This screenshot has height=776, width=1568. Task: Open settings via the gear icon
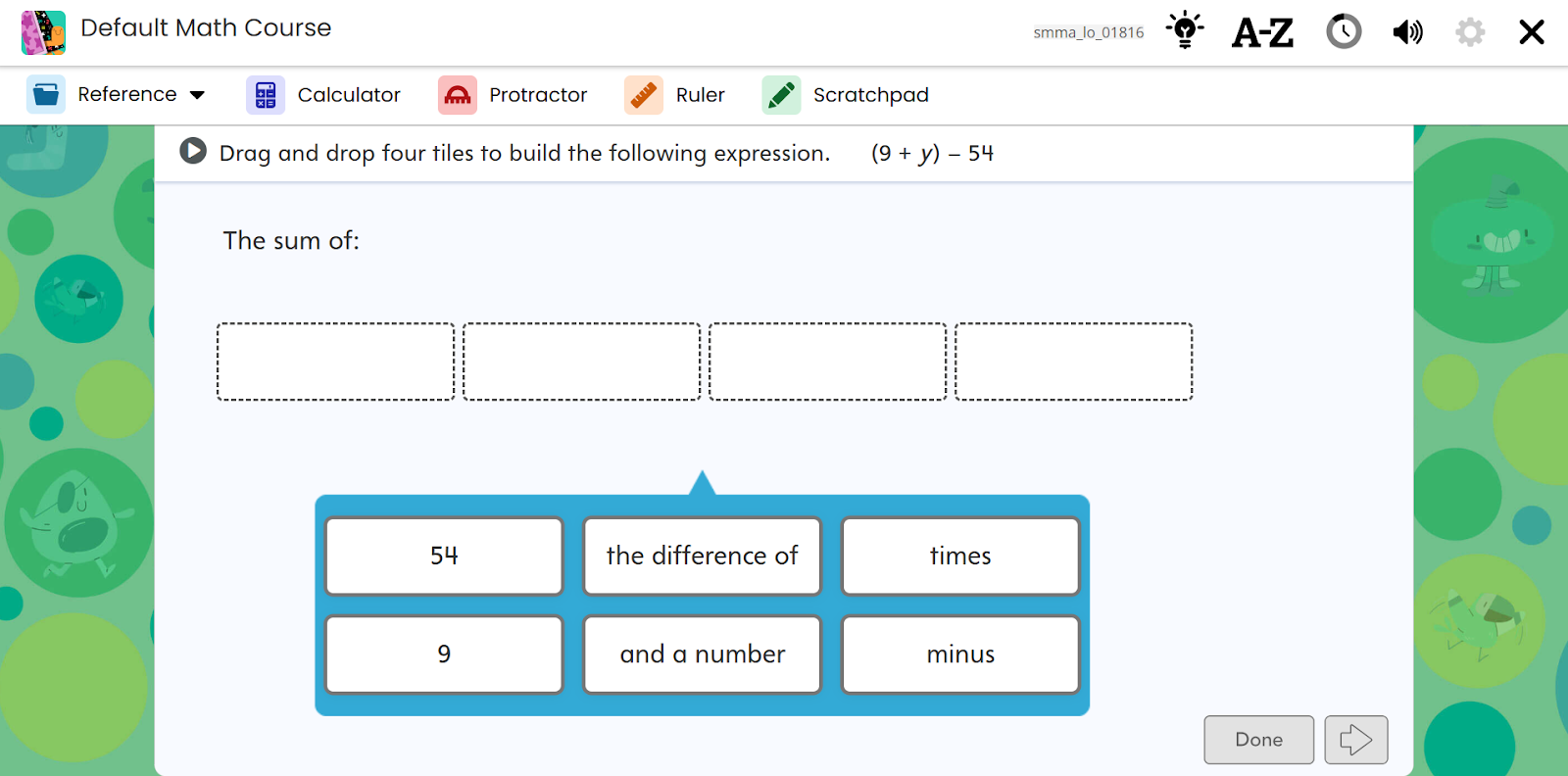point(1470,32)
